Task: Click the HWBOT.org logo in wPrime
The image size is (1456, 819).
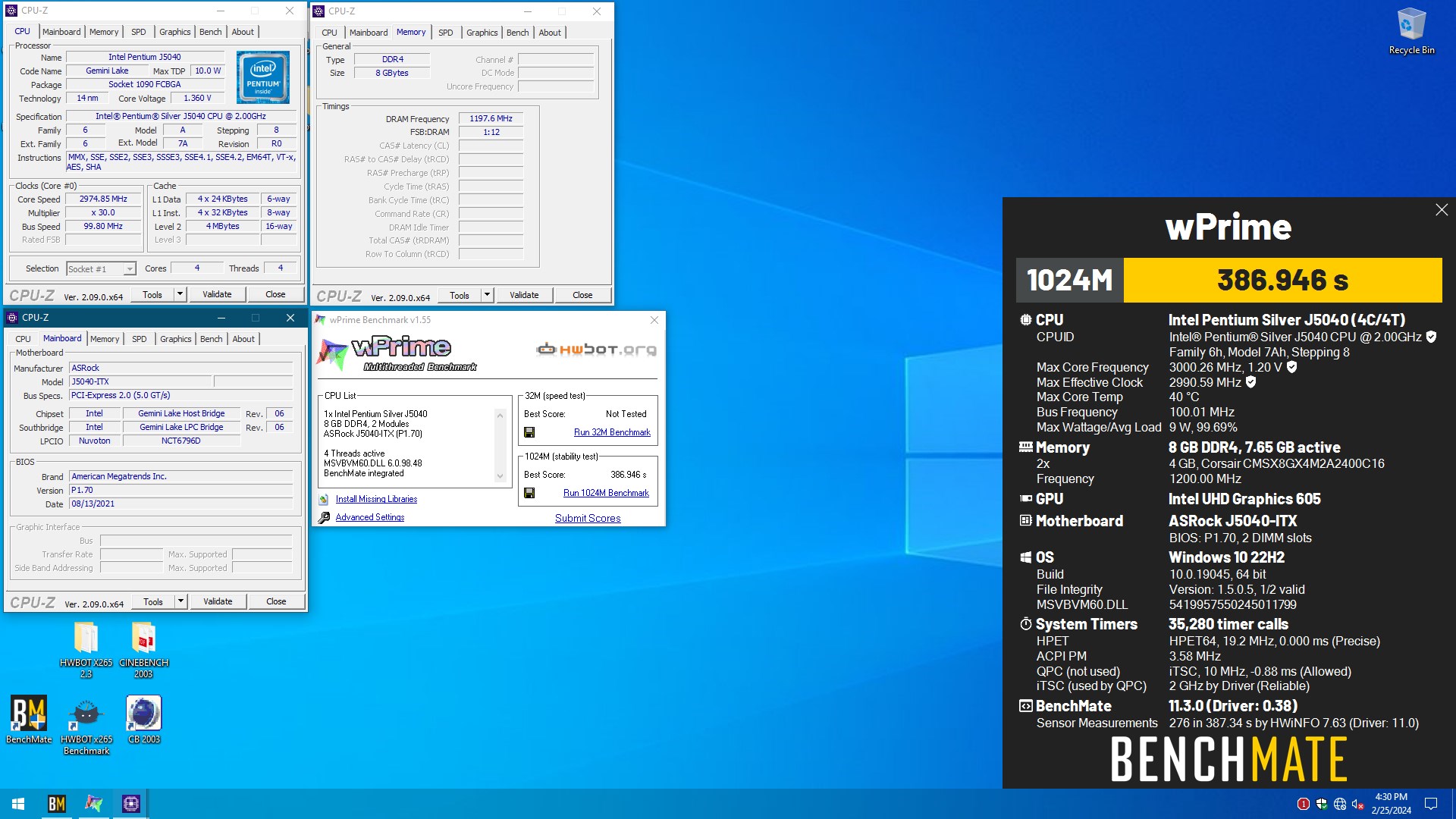Action: click(596, 350)
